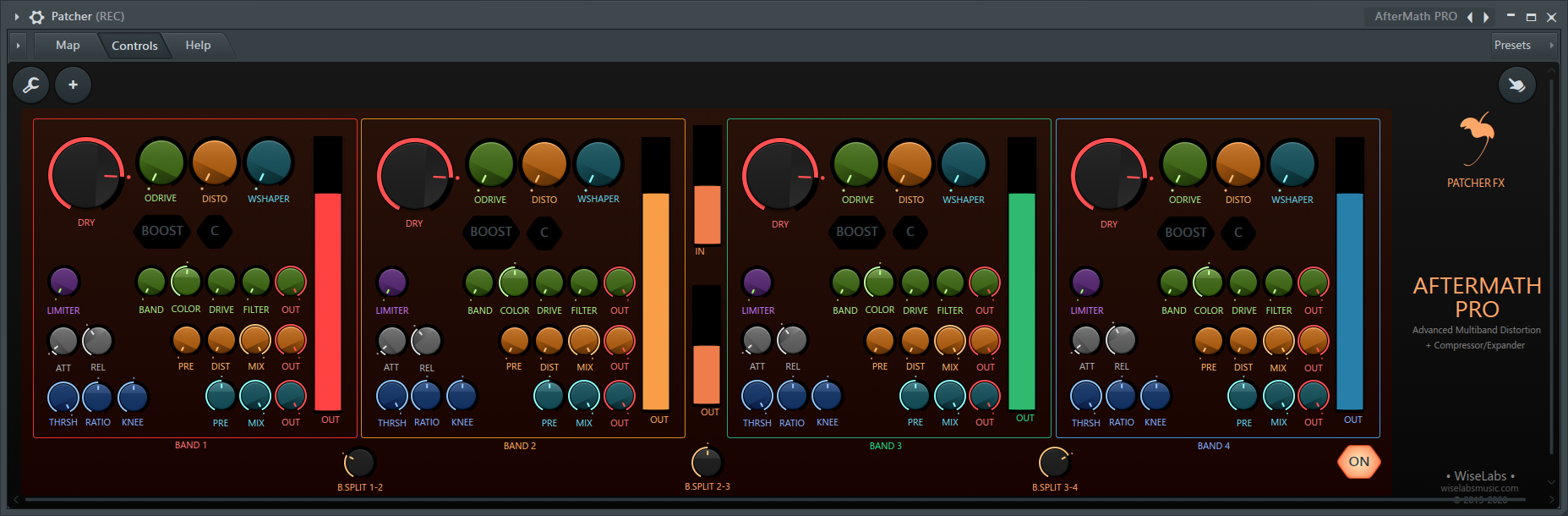Screen dimensions: 1568x516
Task: Click the Band 1 DRY knob
Action: point(87,174)
